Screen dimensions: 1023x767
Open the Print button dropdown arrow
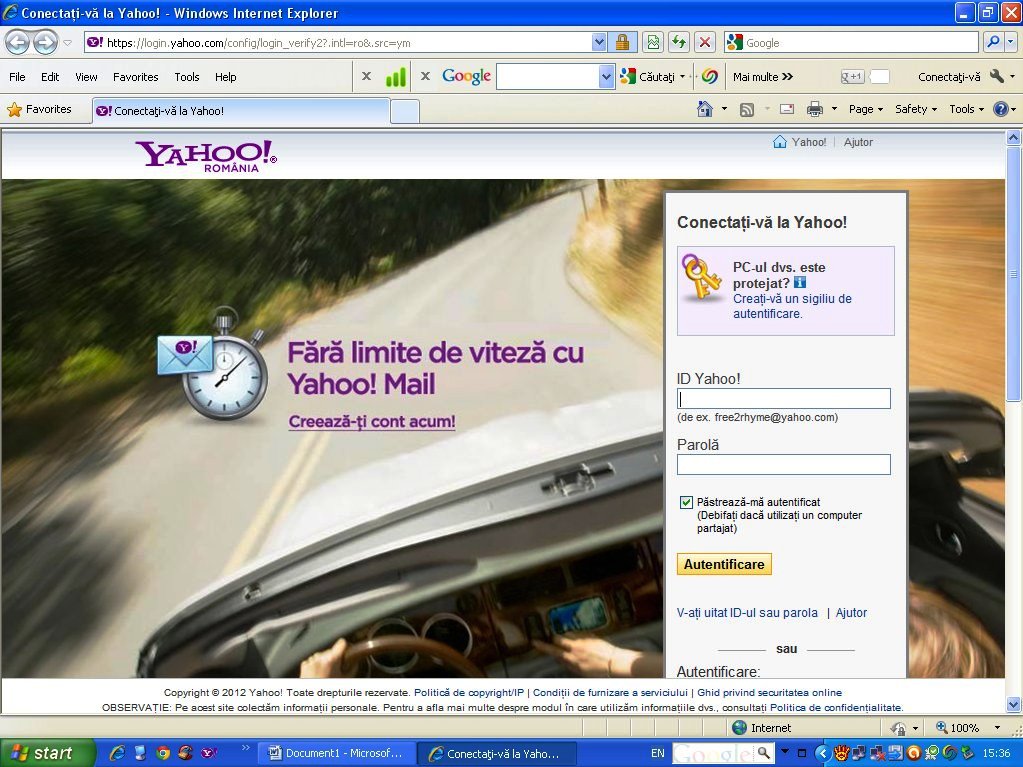(834, 109)
